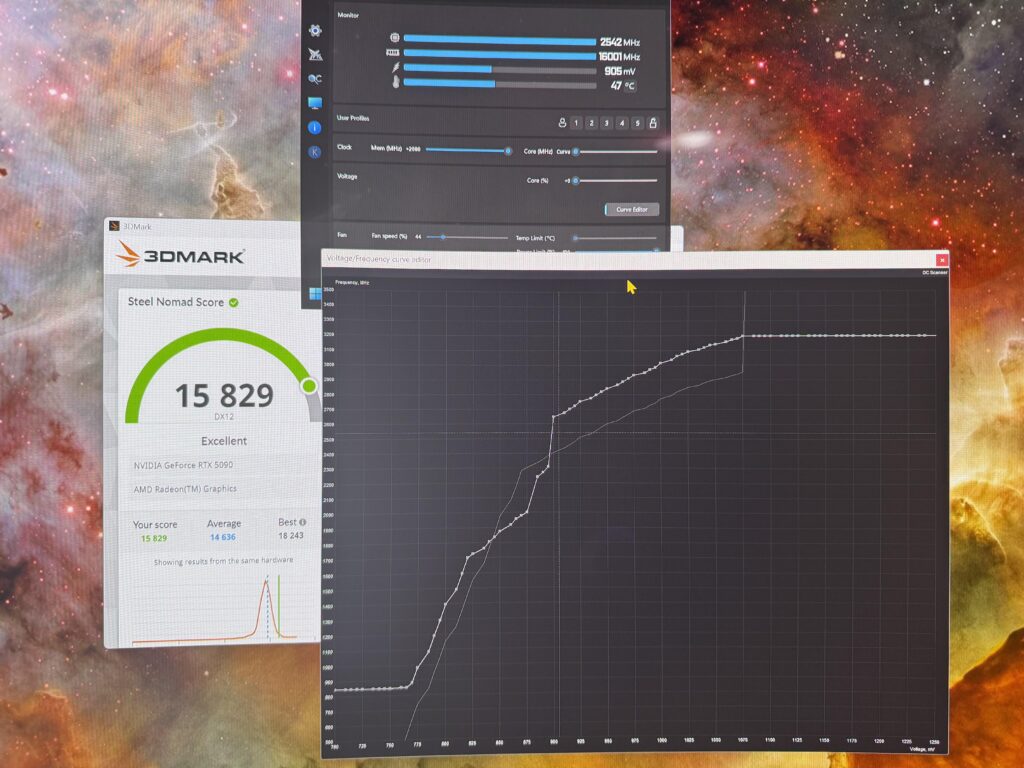This screenshot has width=1024, height=768.
Task: Click the MSI fighter jet logo icon
Action: tap(315, 54)
